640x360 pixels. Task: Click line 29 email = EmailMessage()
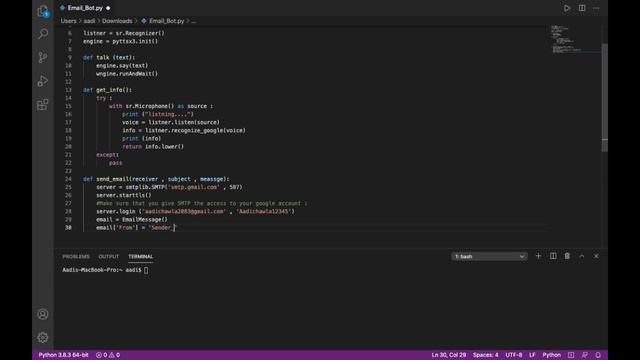pos(132,220)
